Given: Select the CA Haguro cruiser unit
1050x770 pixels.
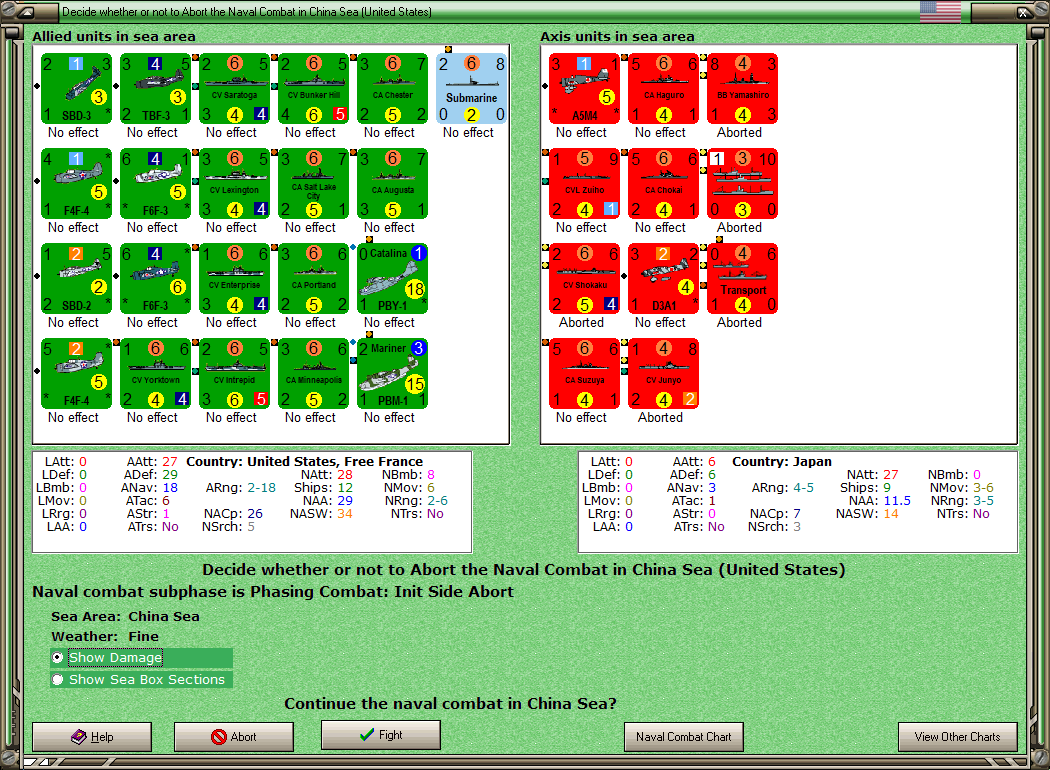Looking at the screenshot, I should [x=664, y=89].
